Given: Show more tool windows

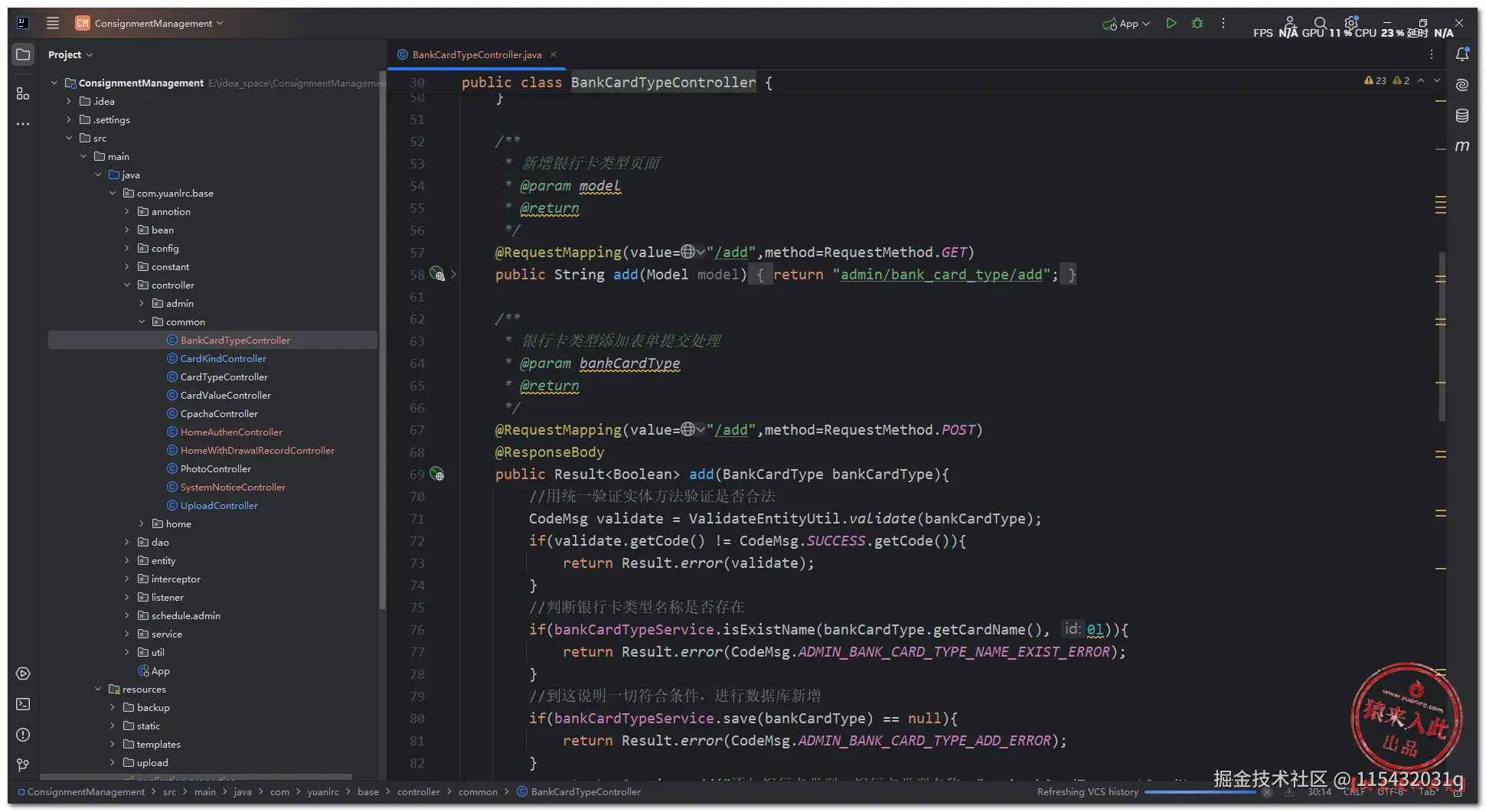Looking at the screenshot, I should pos(23,123).
